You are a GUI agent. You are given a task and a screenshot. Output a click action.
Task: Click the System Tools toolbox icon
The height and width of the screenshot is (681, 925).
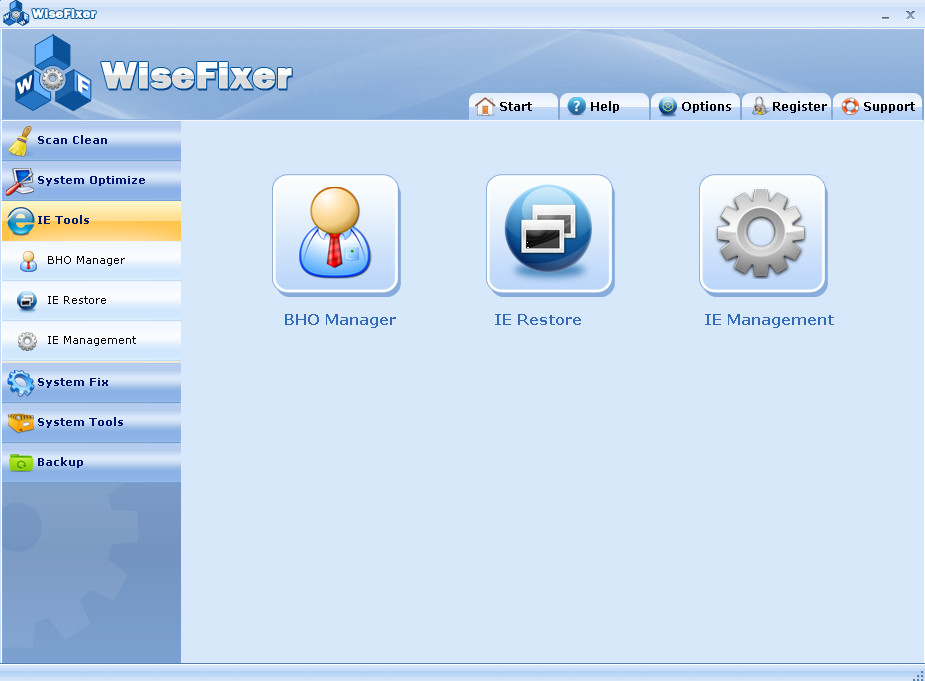tap(20, 423)
